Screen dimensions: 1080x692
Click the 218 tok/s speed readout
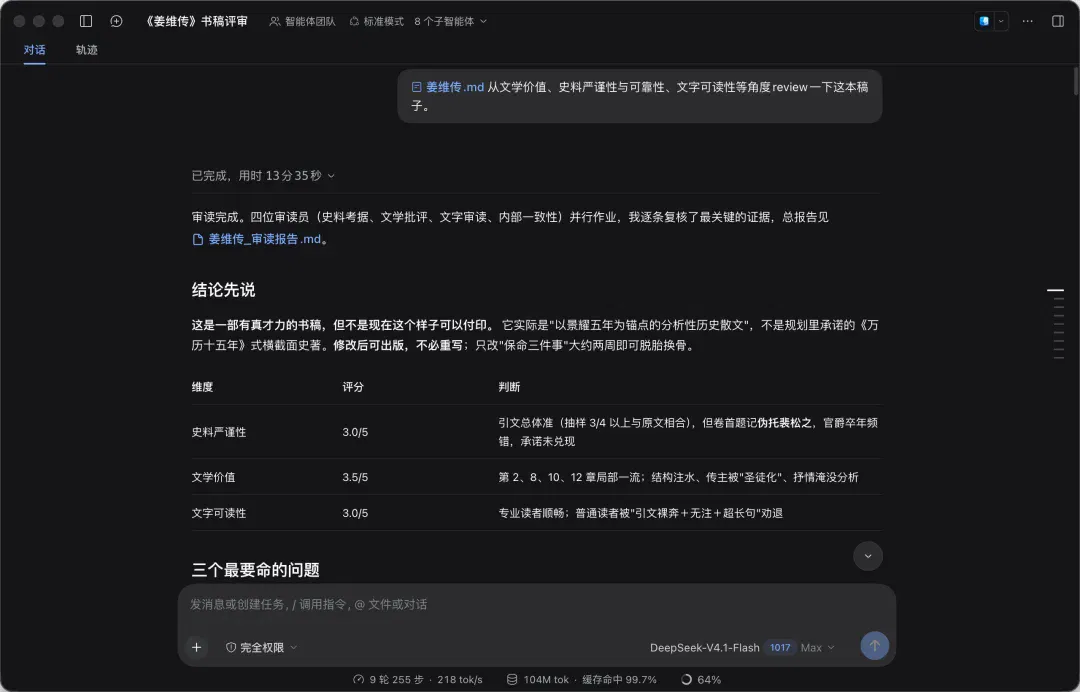pyautogui.click(x=459, y=680)
